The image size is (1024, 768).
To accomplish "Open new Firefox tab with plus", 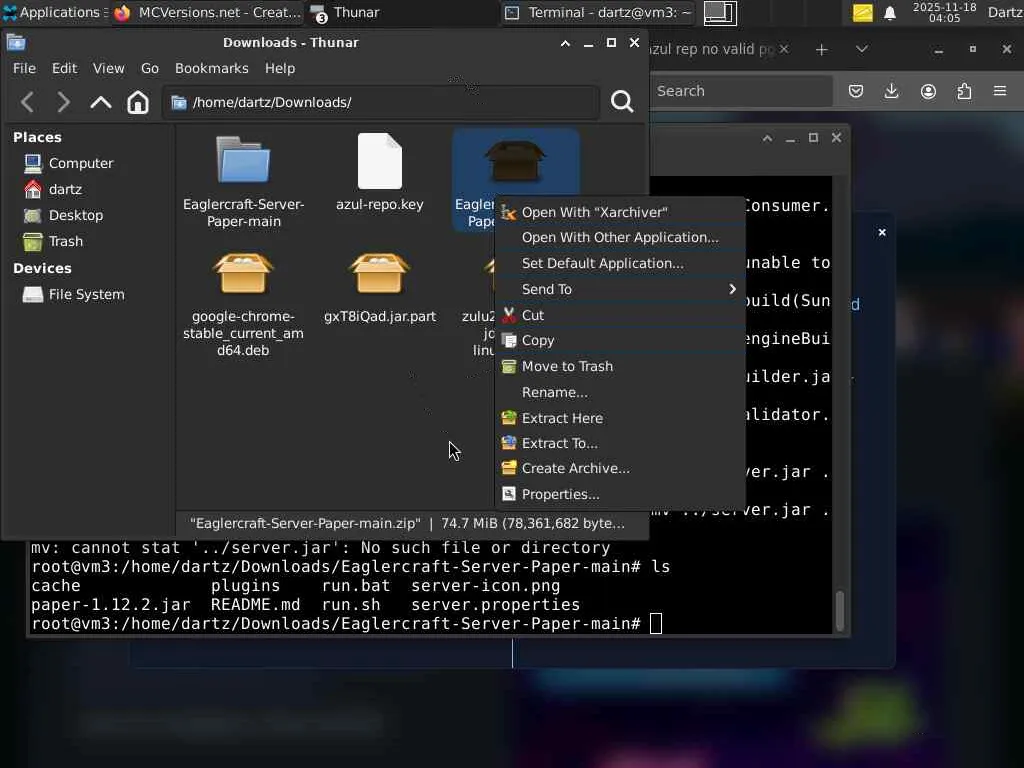I will pos(822,50).
